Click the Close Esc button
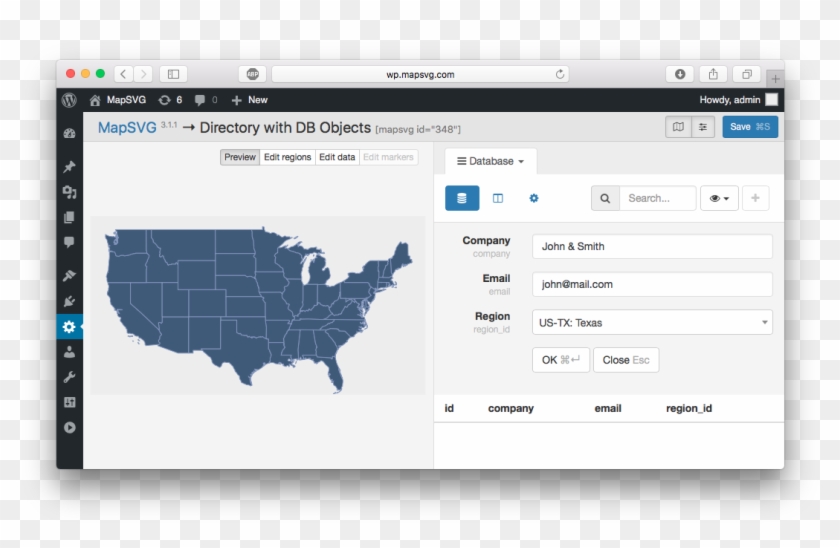The width and height of the screenshot is (840, 548). click(626, 360)
